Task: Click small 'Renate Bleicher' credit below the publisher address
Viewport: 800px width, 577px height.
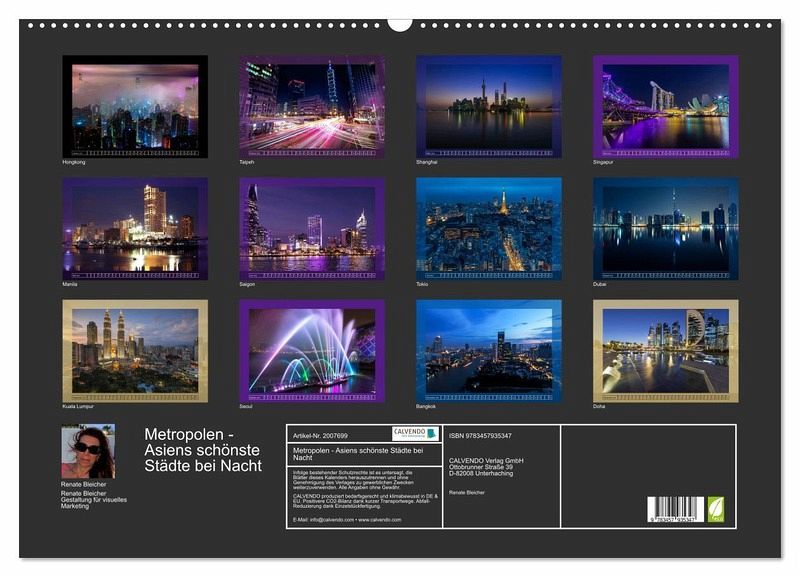Action: (x=467, y=493)
